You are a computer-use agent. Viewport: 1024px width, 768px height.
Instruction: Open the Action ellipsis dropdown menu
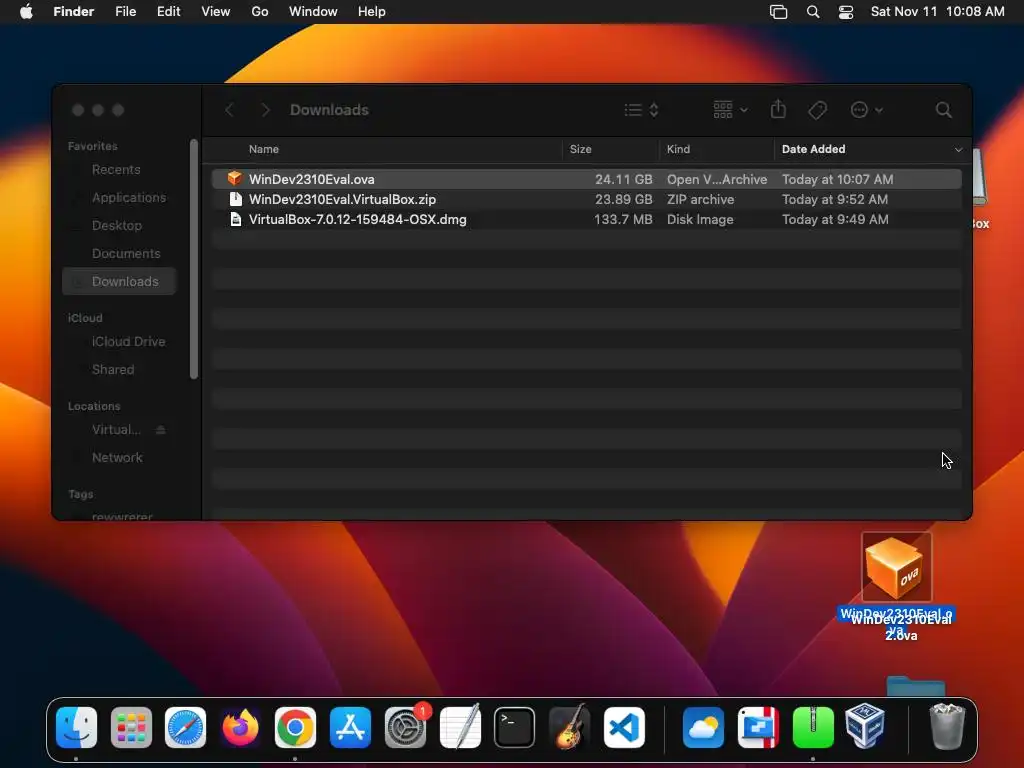tap(867, 110)
